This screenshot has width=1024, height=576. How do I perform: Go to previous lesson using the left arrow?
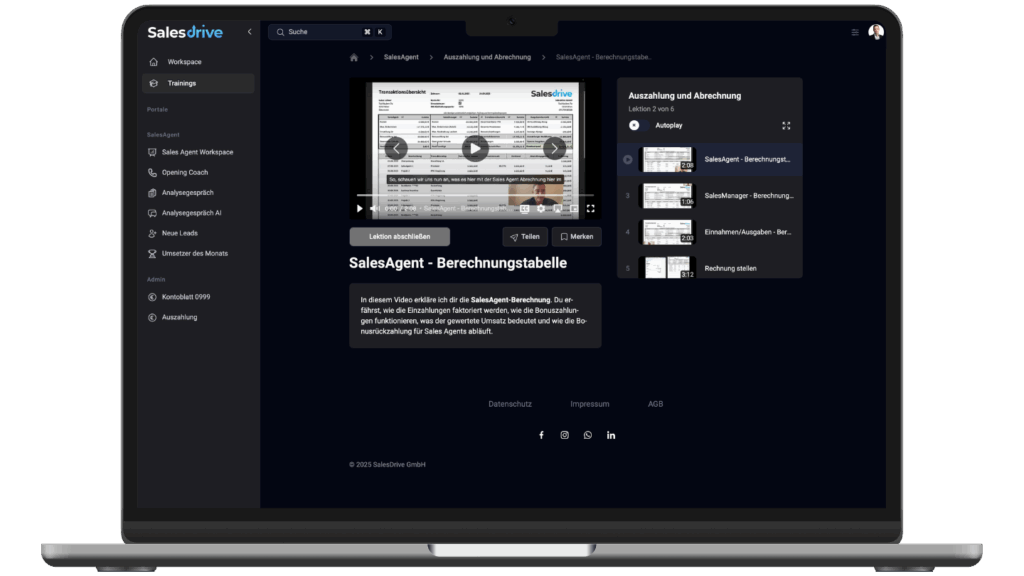tap(396, 149)
